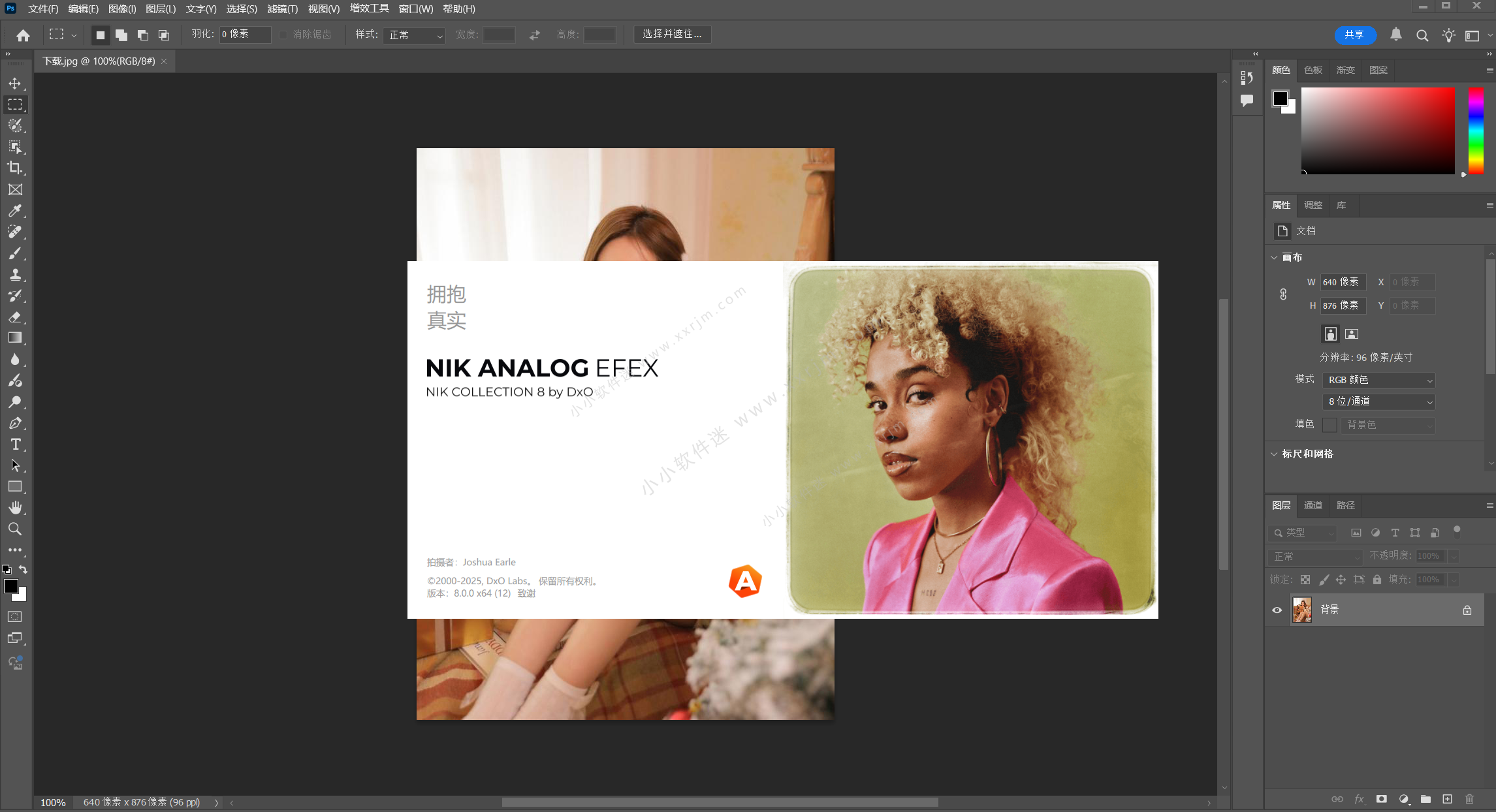Select the Horizontal Type tool
Image resolution: width=1496 pixels, height=812 pixels.
tap(15, 445)
